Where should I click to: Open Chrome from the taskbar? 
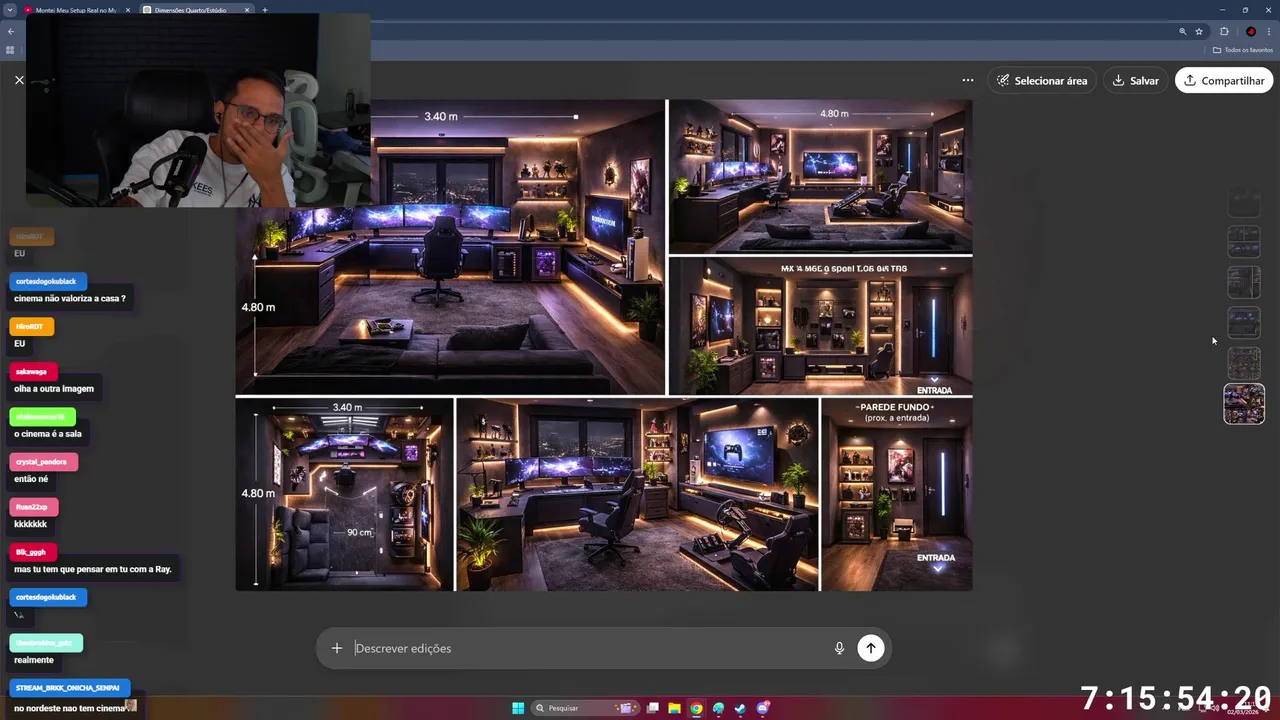coord(696,708)
